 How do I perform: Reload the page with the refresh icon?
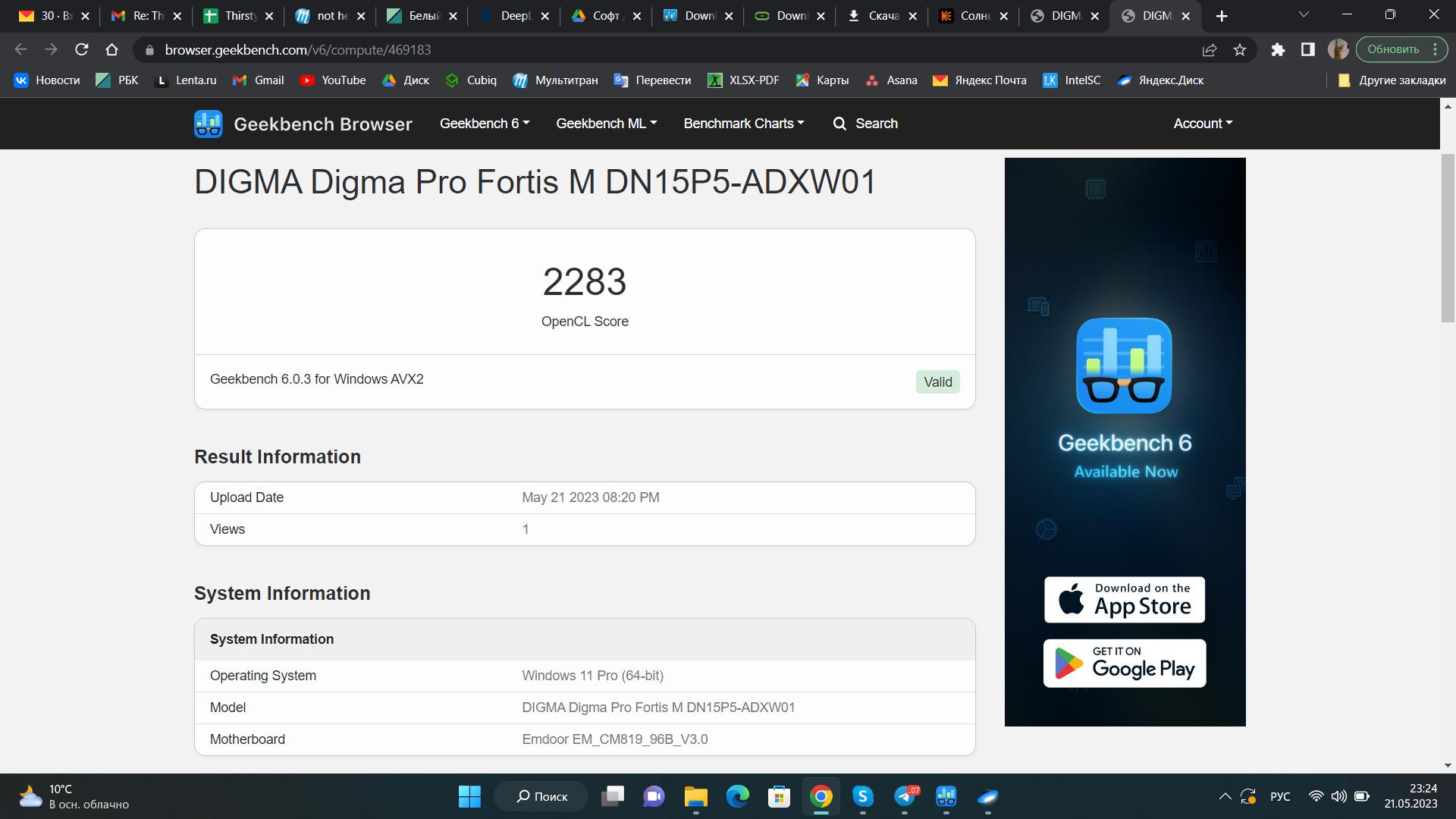(x=82, y=49)
